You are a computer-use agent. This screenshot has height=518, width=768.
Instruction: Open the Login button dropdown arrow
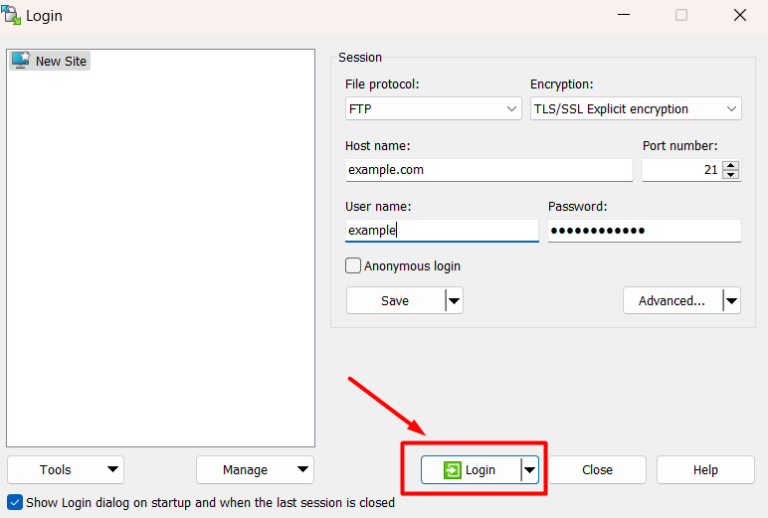tap(529, 470)
